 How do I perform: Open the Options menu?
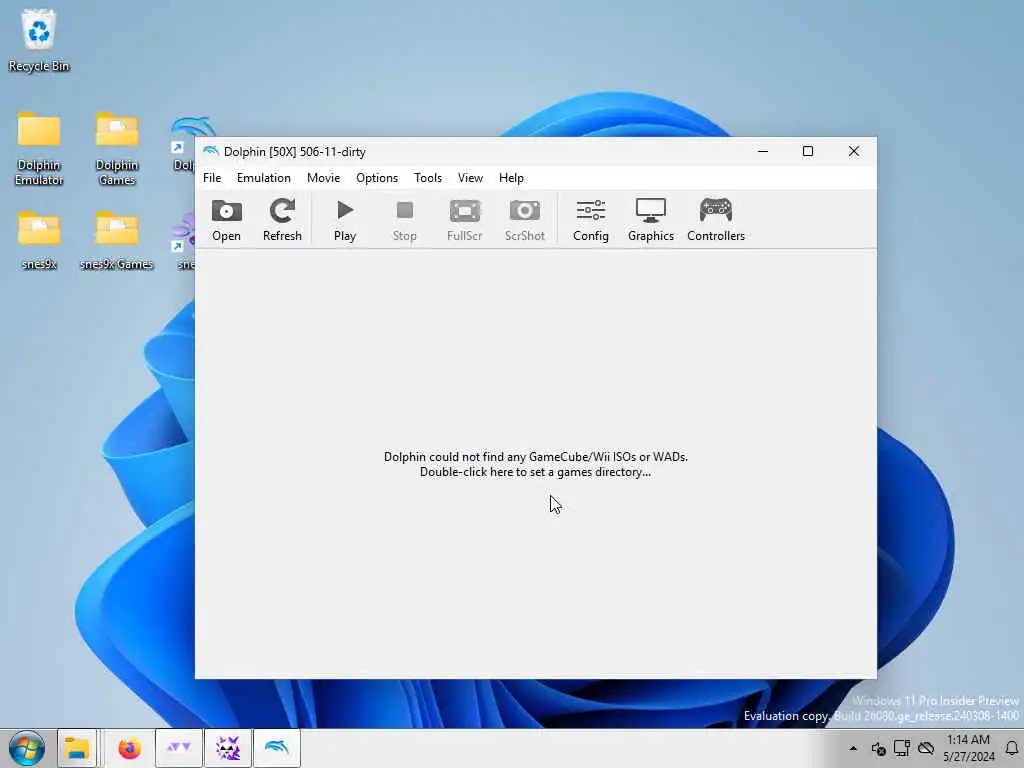tap(377, 178)
